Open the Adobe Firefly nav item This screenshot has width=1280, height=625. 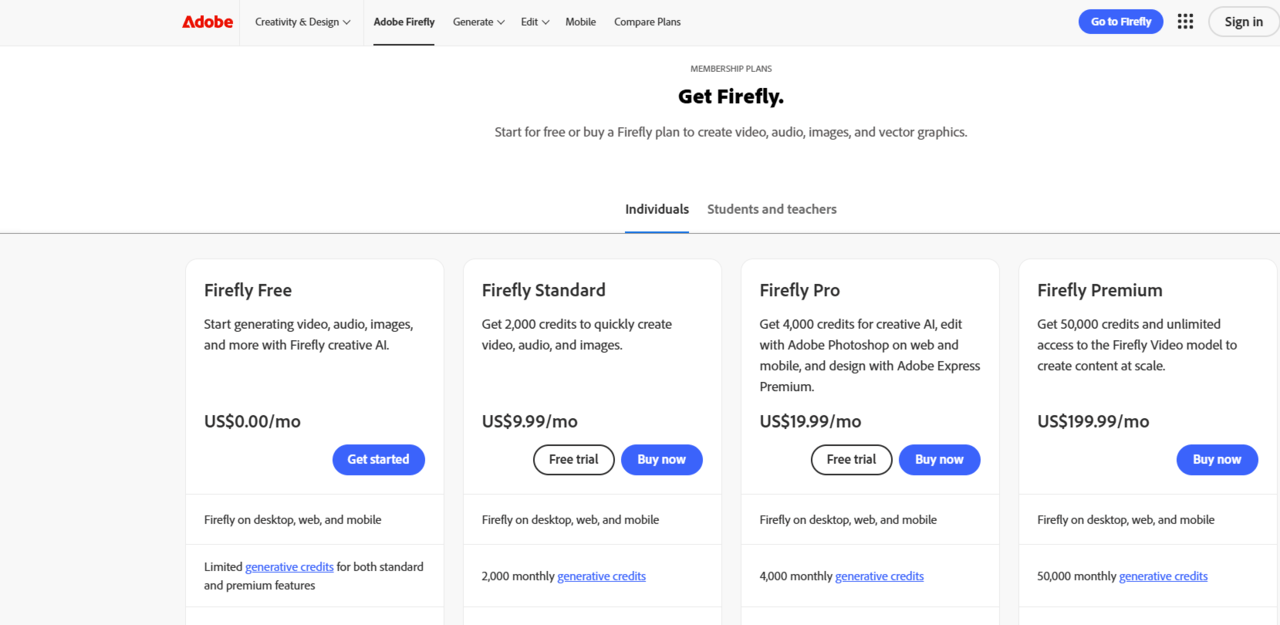(404, 22)
